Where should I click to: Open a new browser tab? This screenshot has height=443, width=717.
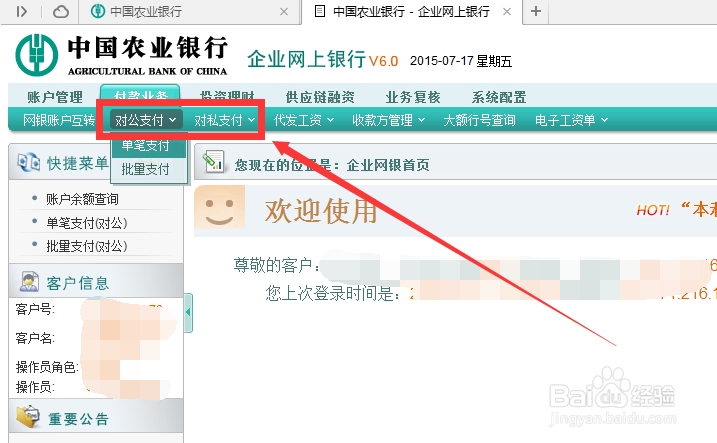coord(535,11)
